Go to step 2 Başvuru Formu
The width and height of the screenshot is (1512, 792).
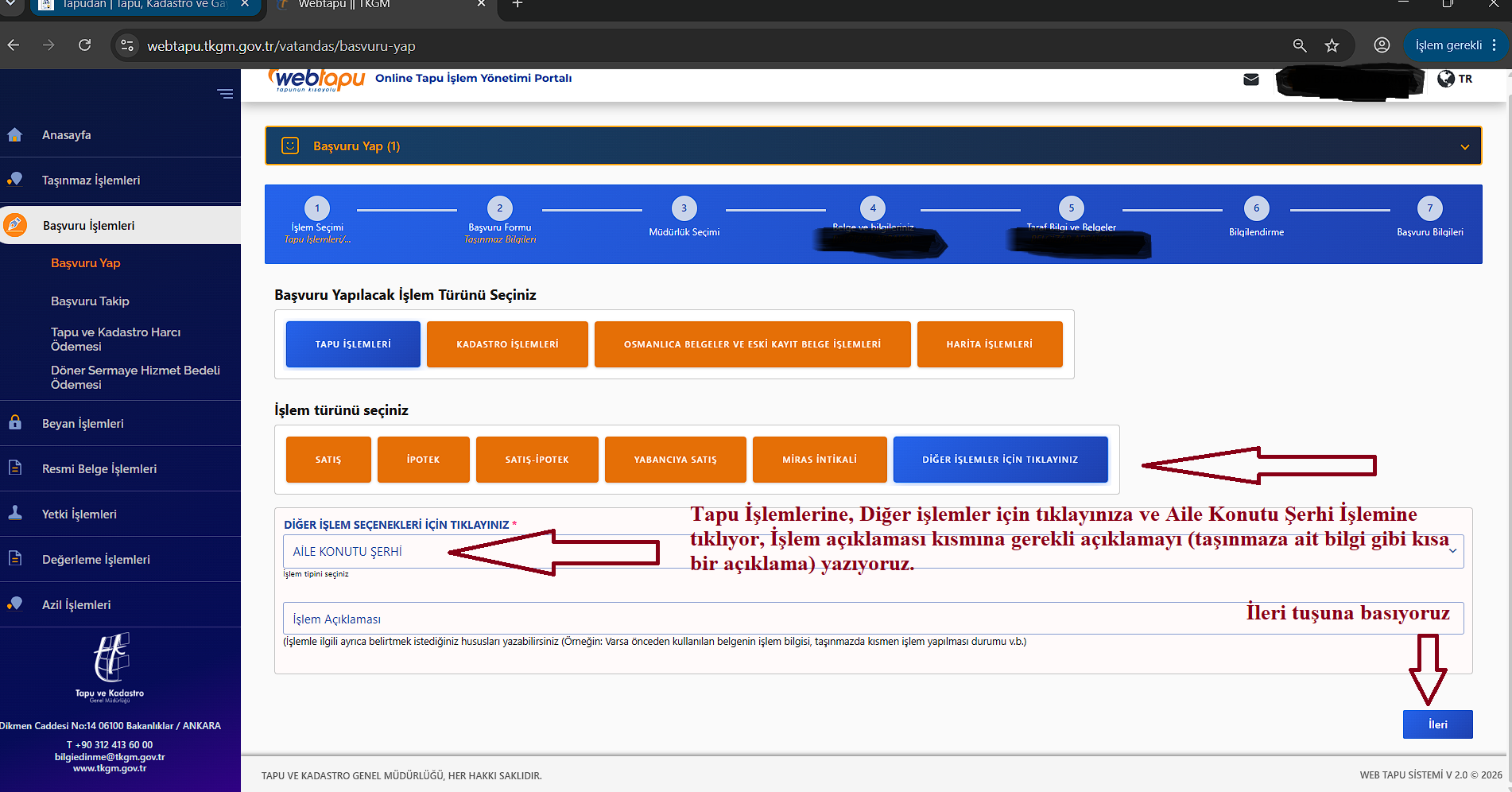[x=500, y=208]
